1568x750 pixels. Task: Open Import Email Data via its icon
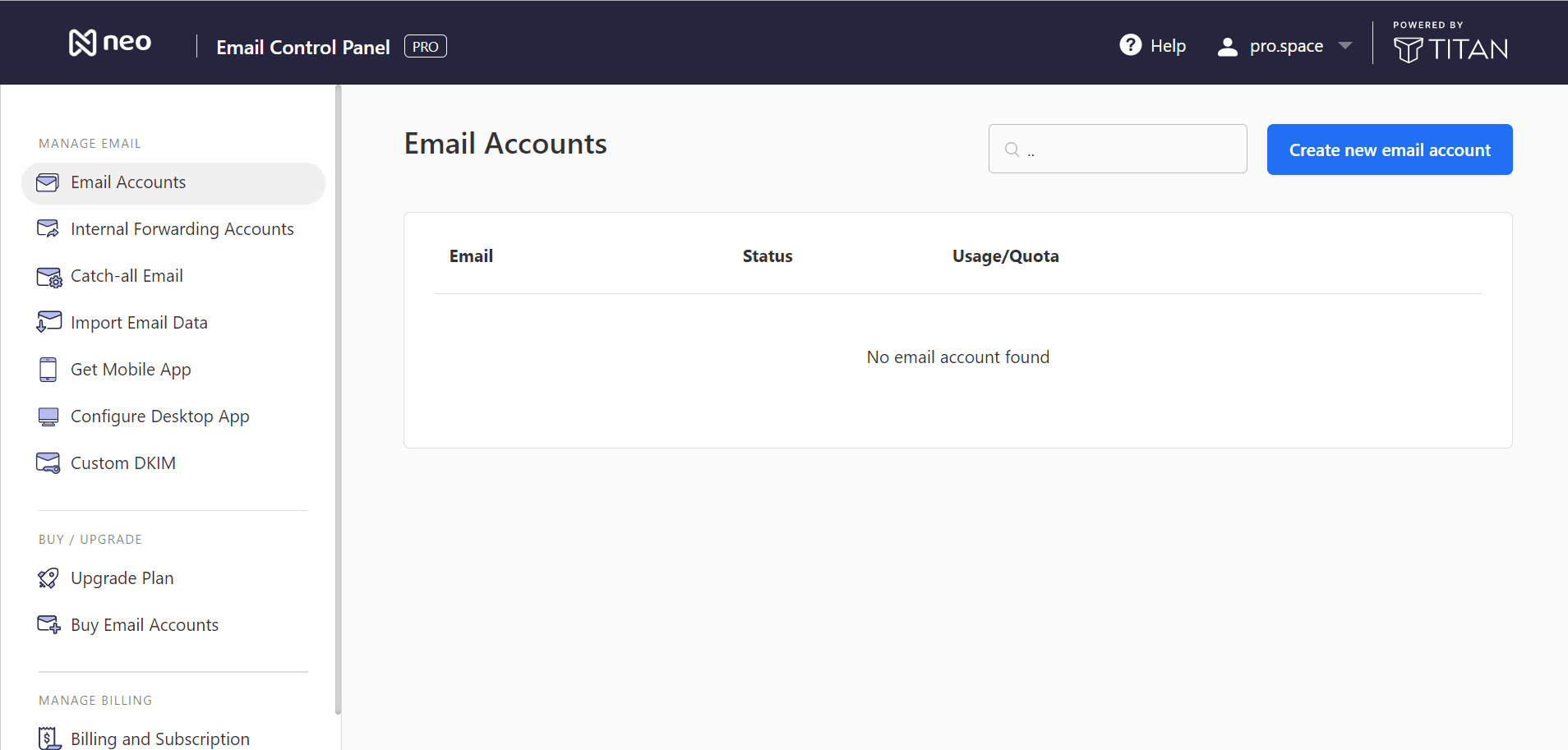[48, 321]
